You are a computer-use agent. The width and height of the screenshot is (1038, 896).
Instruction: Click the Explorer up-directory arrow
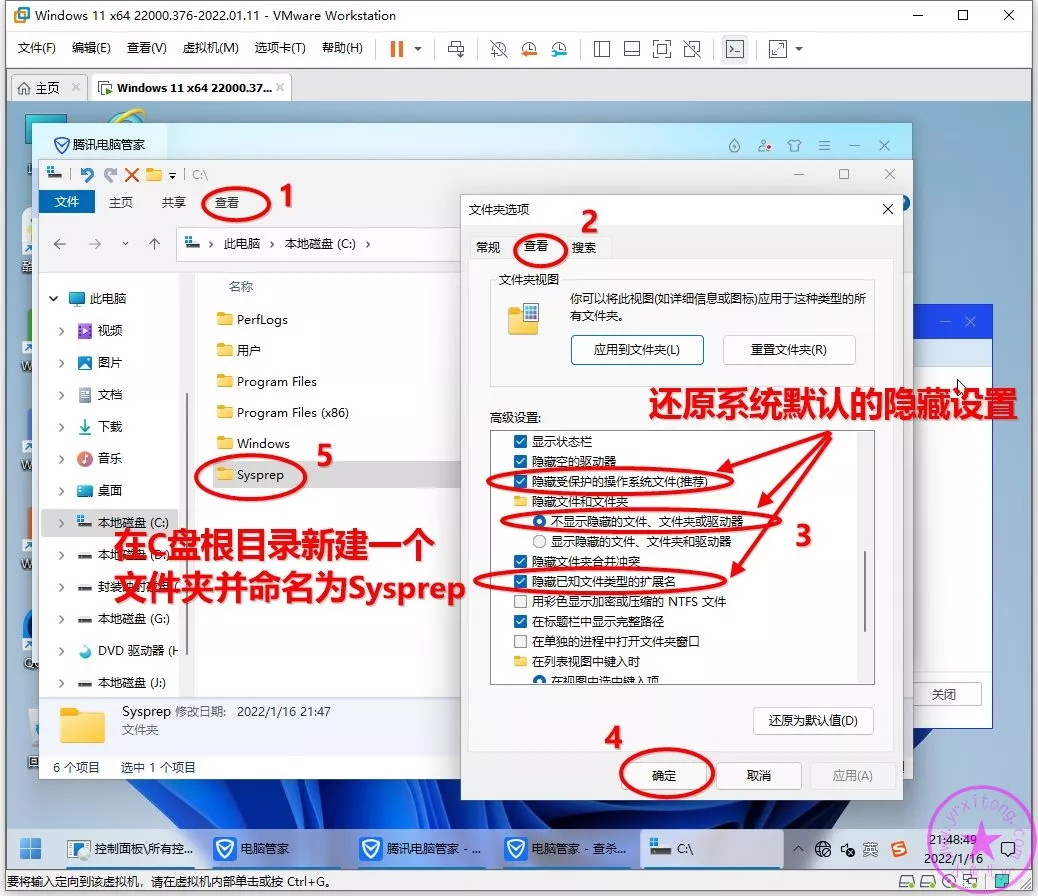(x=154, y=243)
